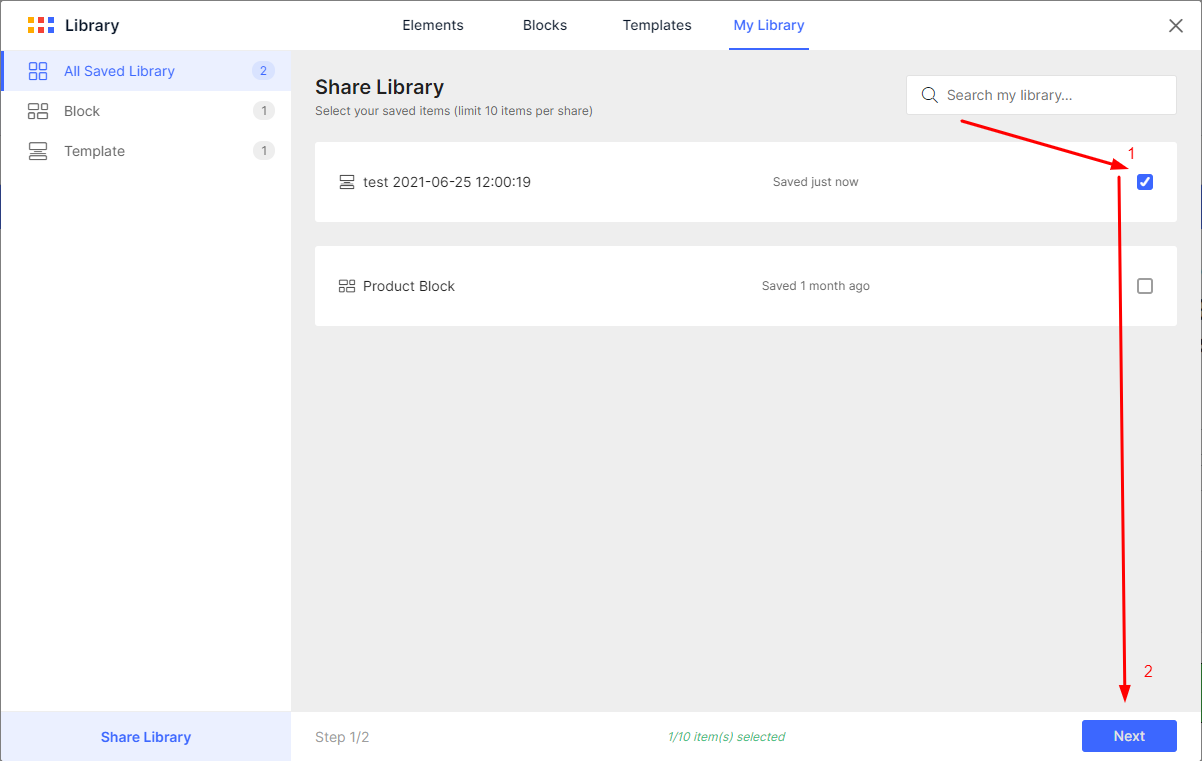Go to the Templates tab
Viewport: 1202px width, 761px height.
(x=657, y=25)
